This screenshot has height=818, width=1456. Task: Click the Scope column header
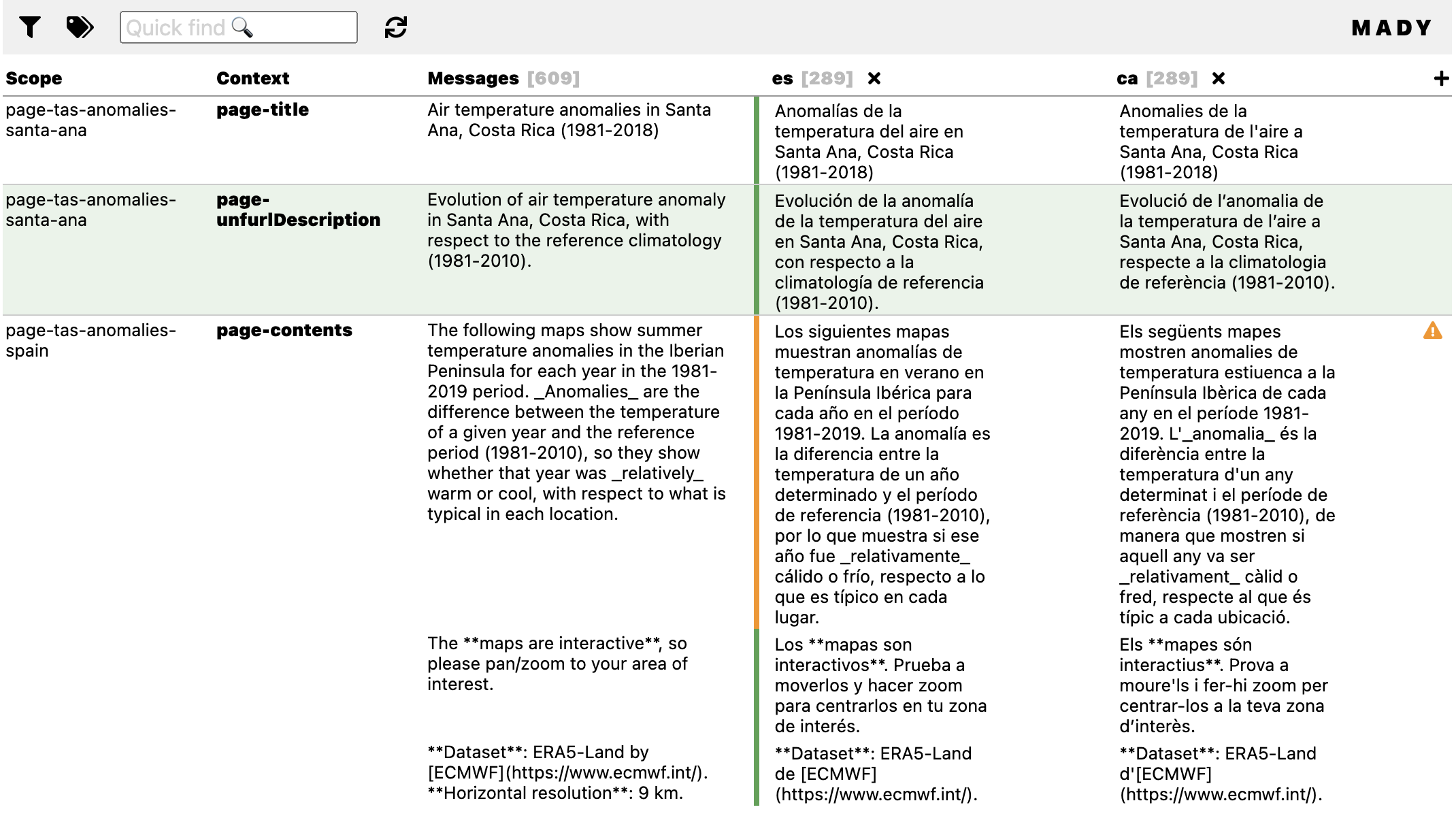[34, 79]
